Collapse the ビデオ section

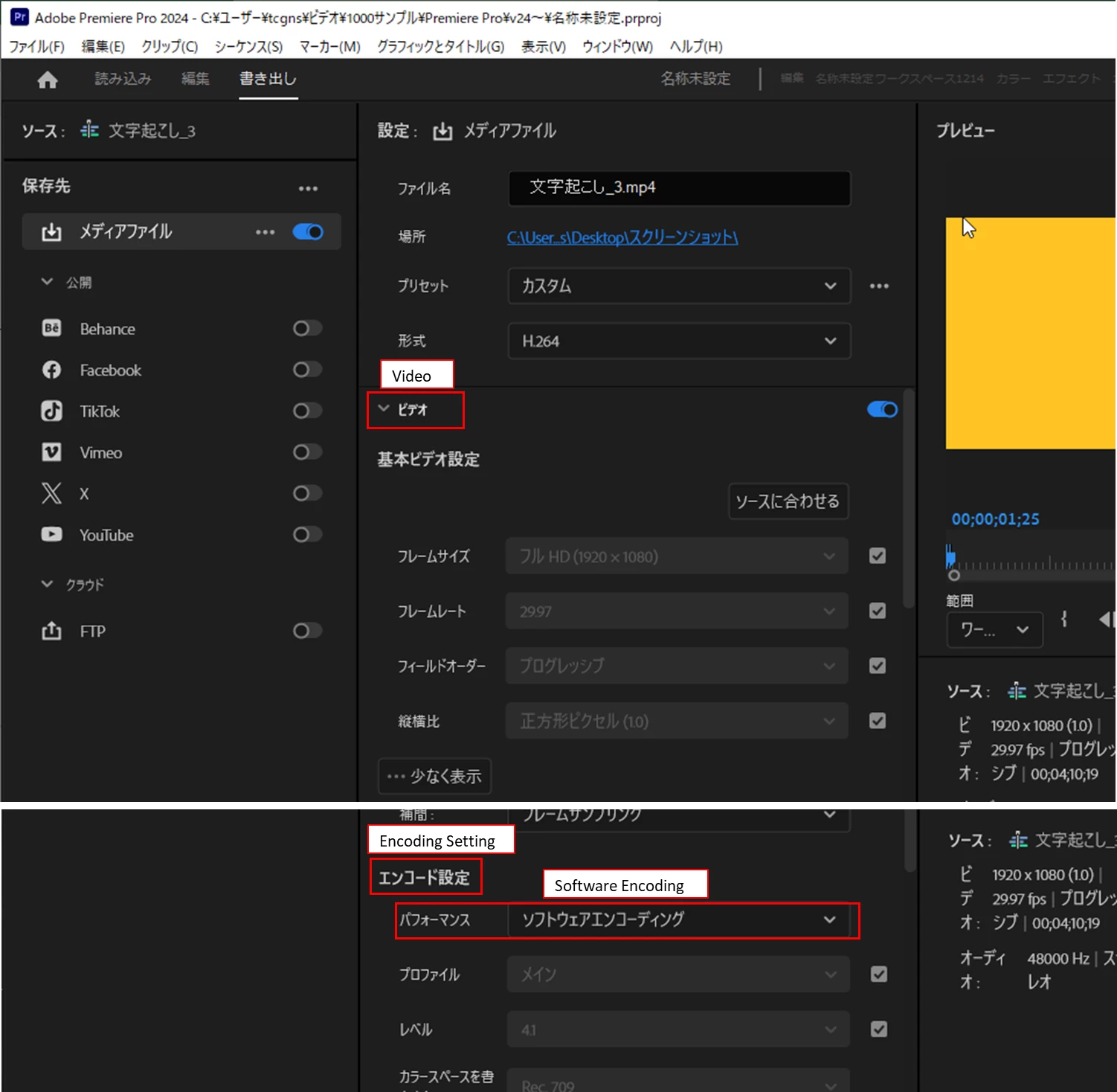pos(384,409)
